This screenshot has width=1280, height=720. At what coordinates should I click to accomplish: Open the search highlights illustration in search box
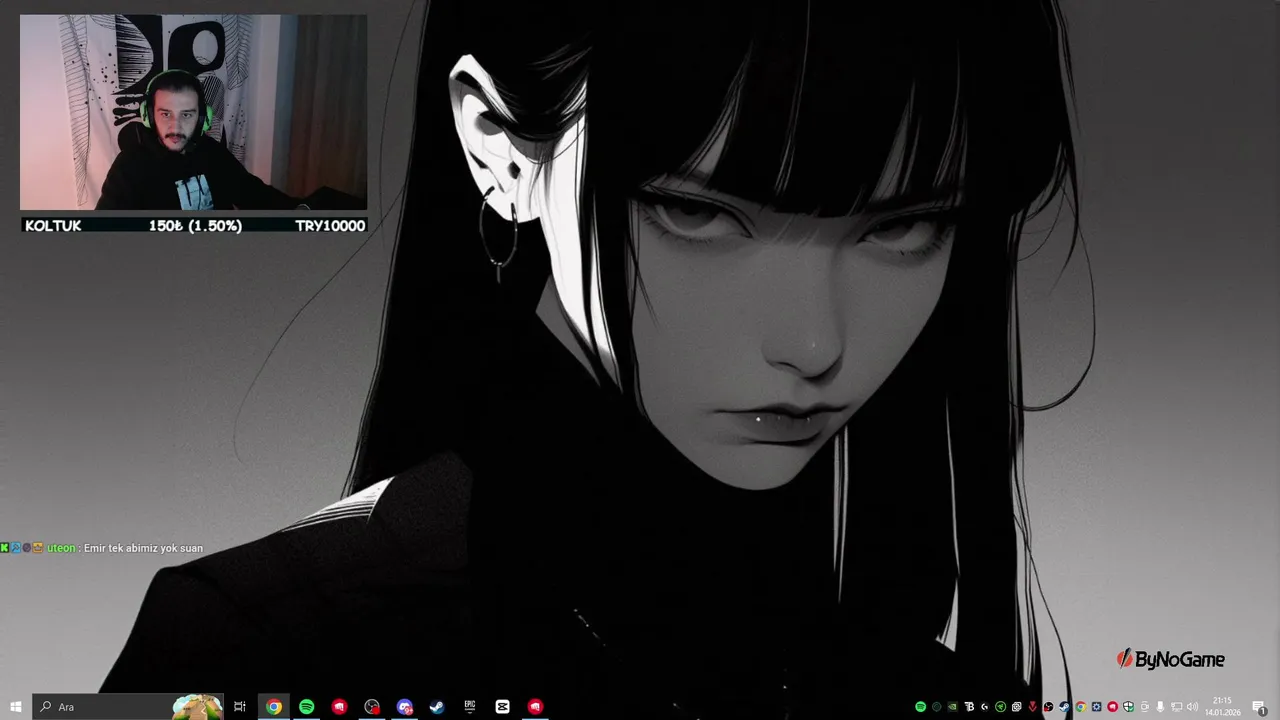tap(197, 707)
